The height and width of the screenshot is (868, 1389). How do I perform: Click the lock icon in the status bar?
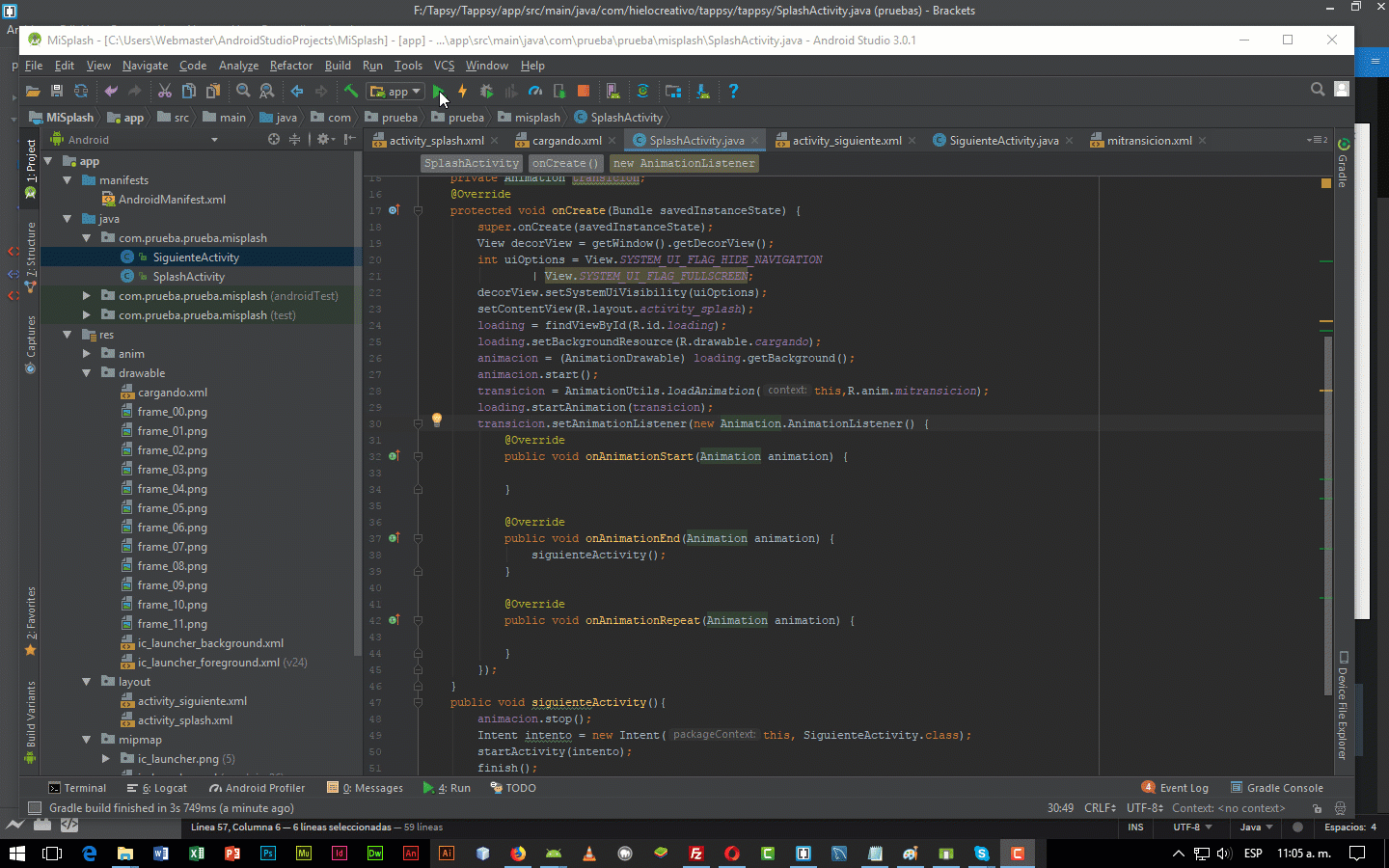[x=1318, y=809]
